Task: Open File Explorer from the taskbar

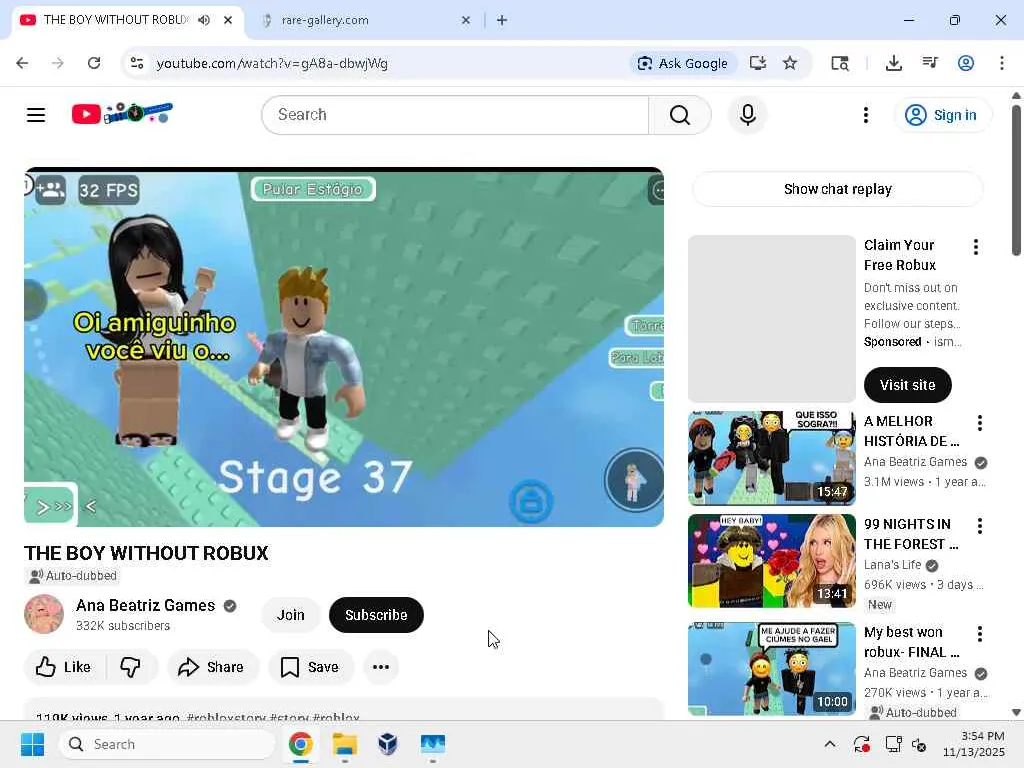Action: (344, 744)
